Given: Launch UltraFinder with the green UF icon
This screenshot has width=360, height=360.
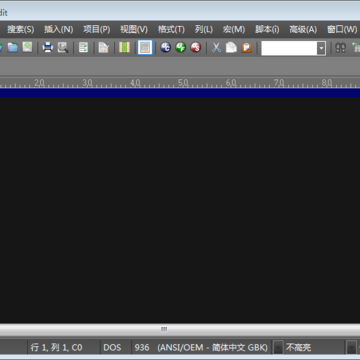Looking at the screenshot, I should tap(181, 47).
